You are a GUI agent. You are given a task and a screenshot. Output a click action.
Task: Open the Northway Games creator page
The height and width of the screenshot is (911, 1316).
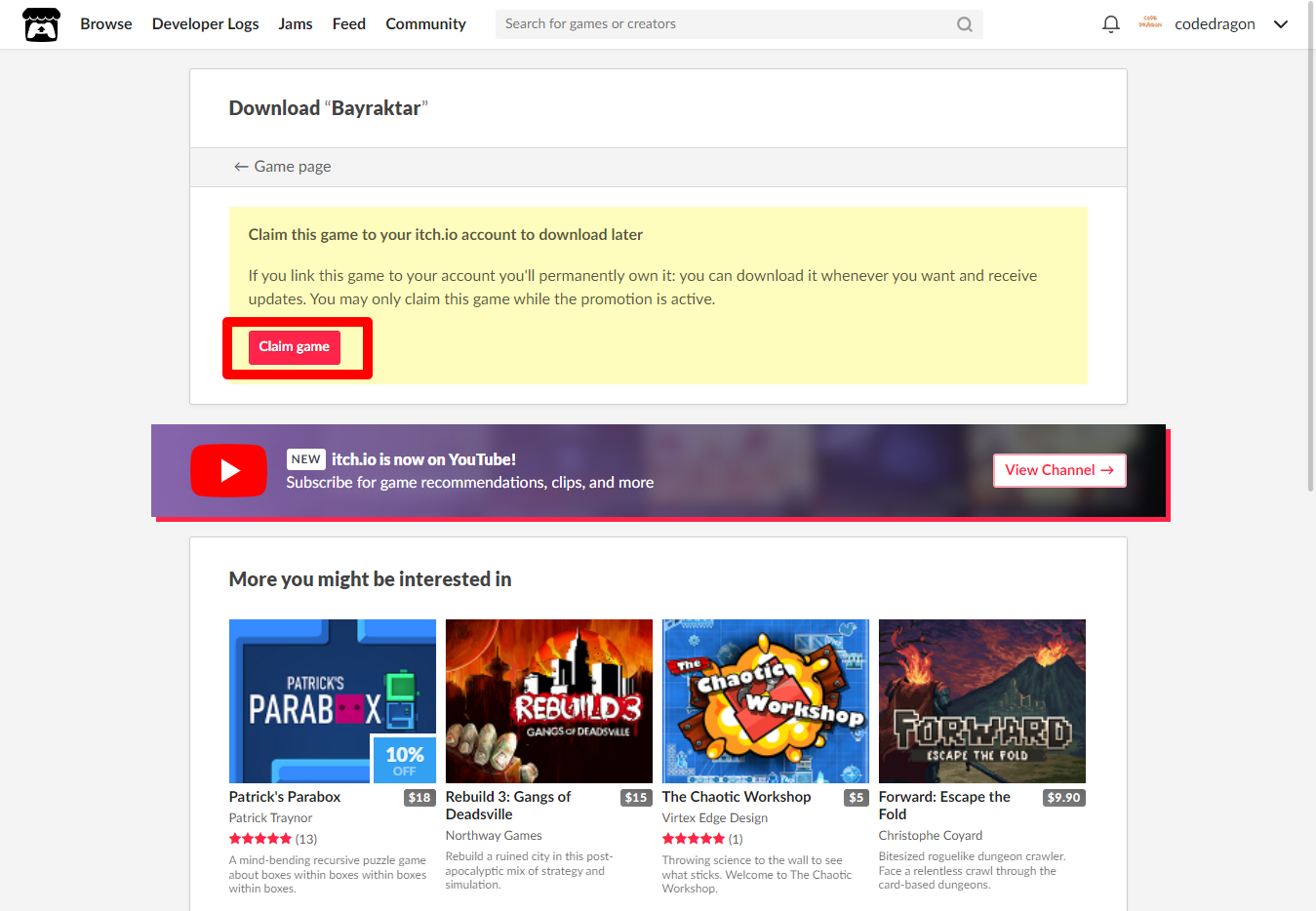(x=494, y=836)
